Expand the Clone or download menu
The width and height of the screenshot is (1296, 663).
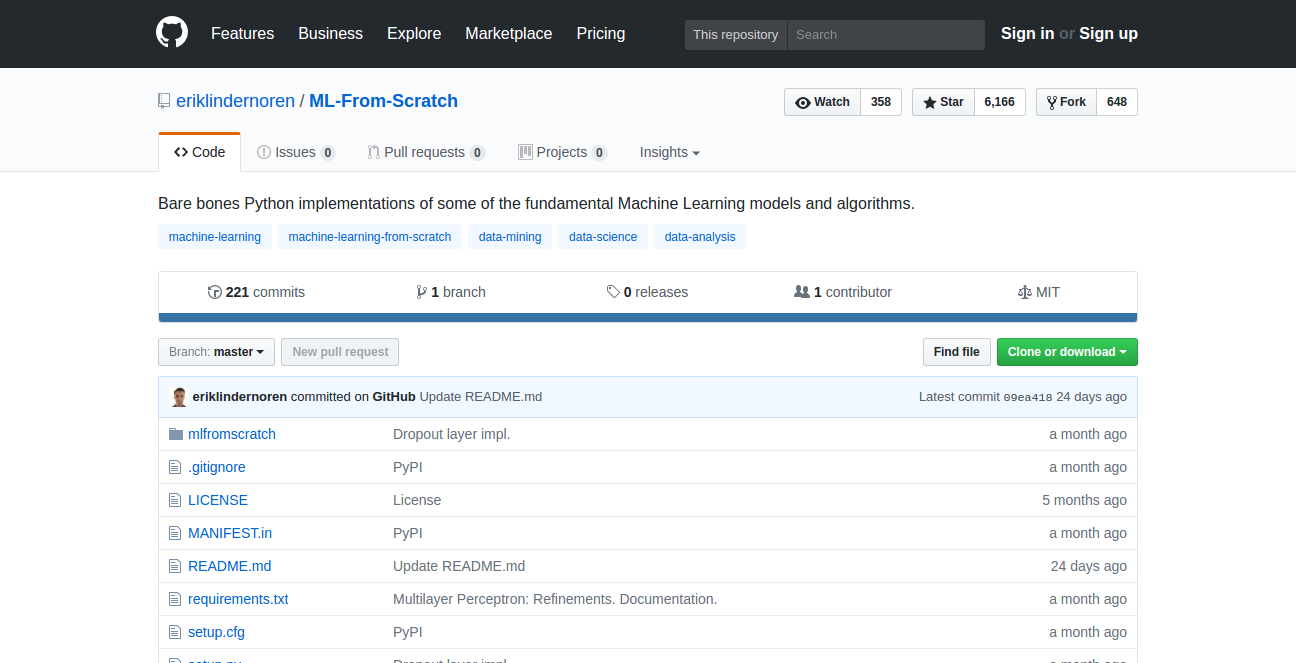pos(1066,352)
